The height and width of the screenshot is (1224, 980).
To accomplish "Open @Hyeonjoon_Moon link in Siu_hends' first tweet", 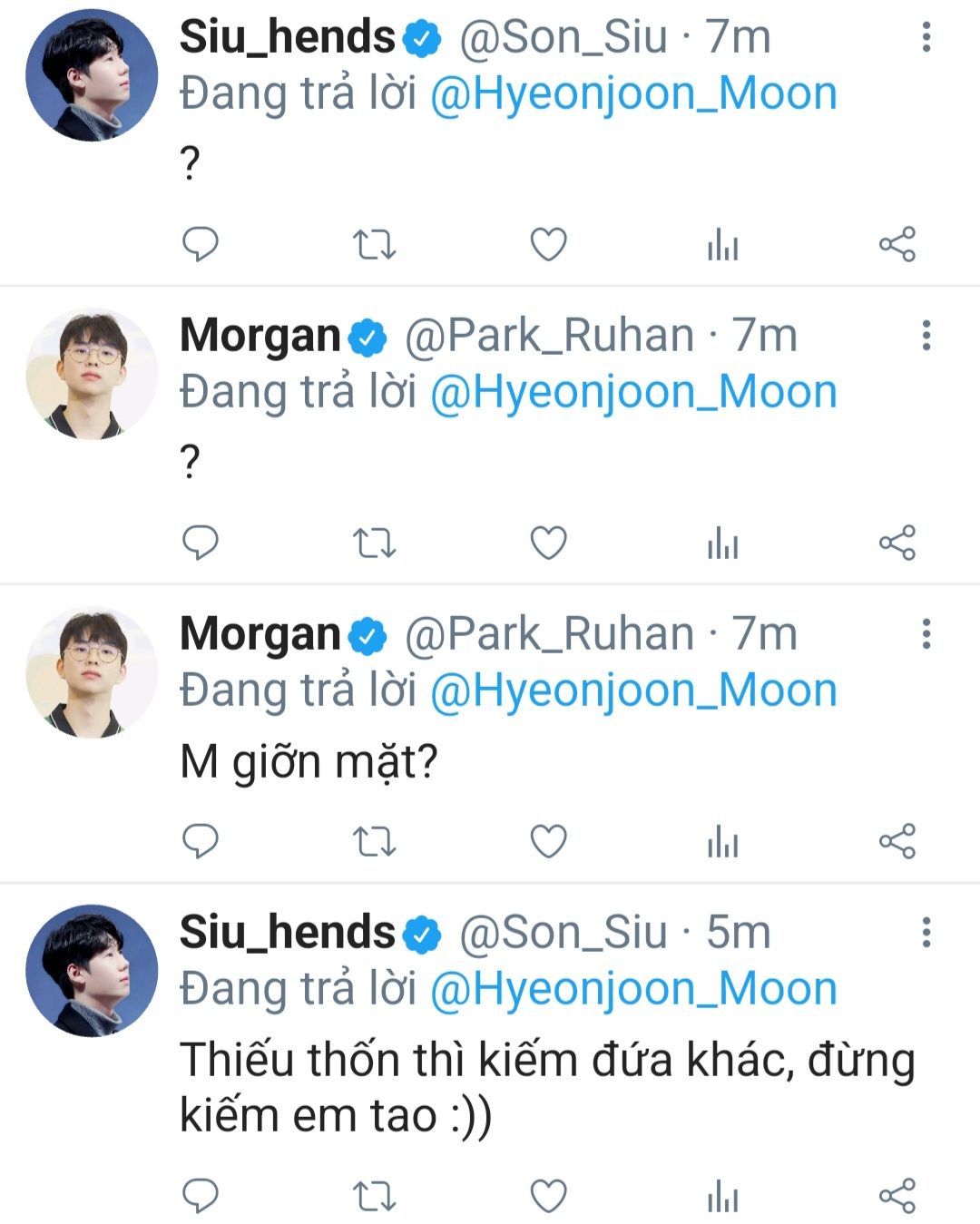I will tap(633, 93).
